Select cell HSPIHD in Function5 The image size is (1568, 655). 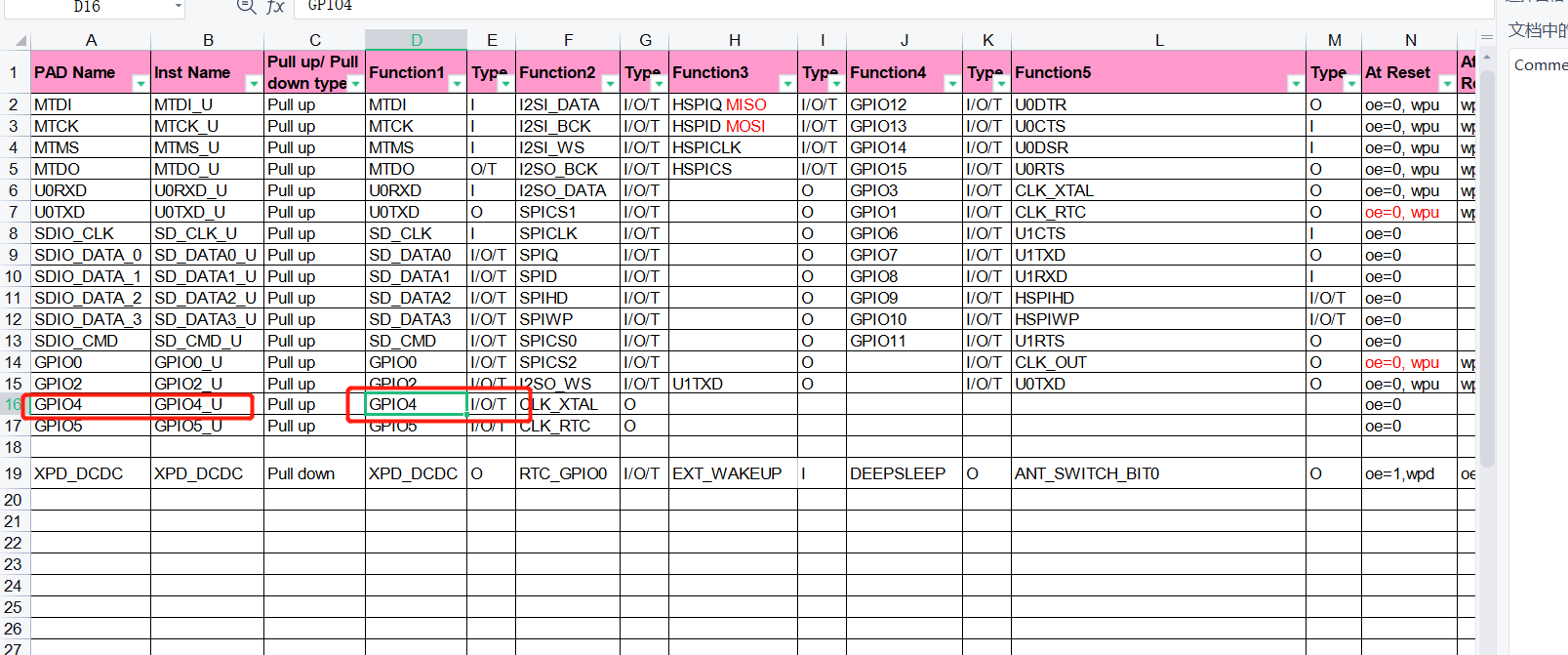1159,298
